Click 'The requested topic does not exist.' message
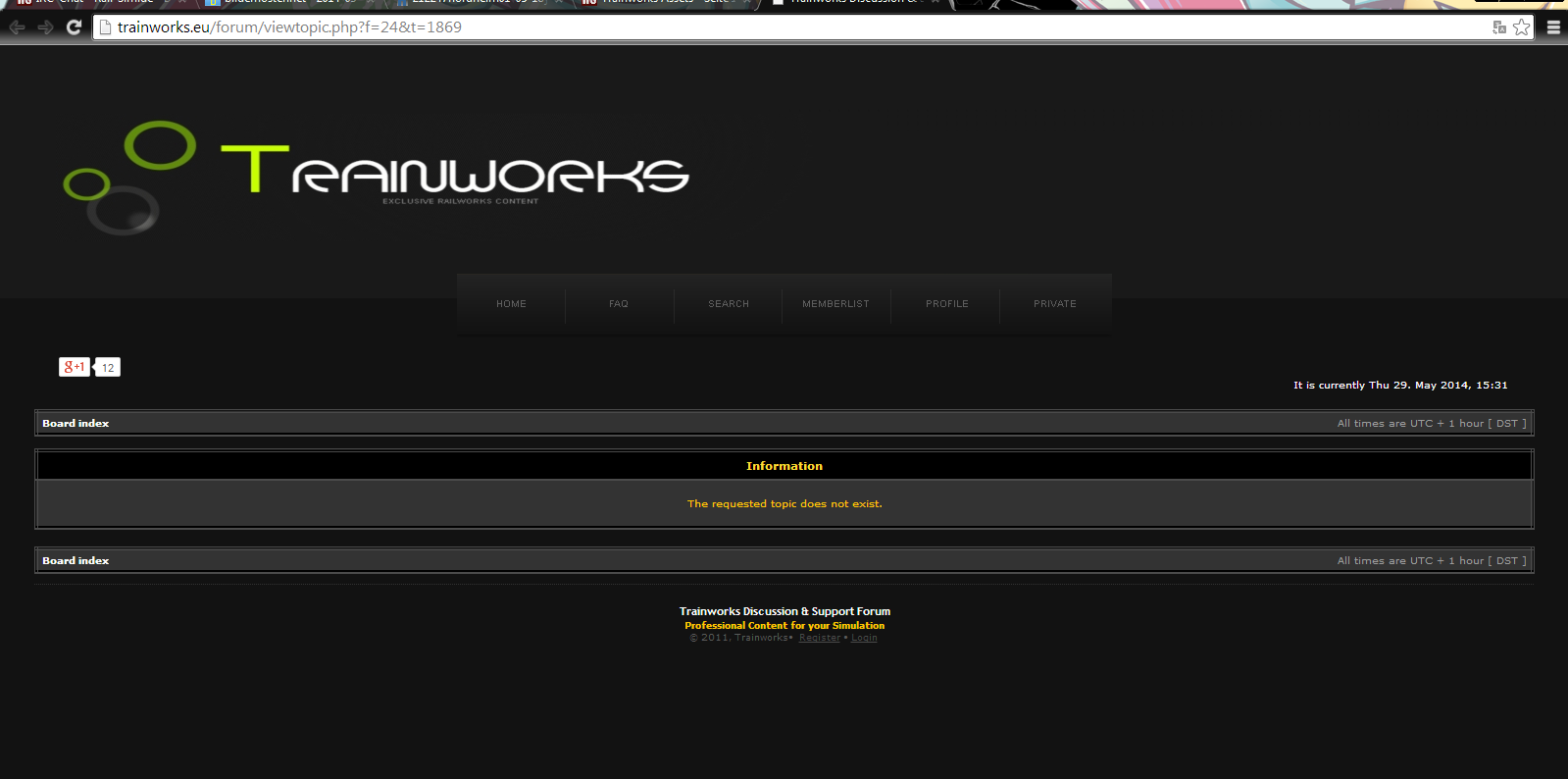 tap(784, 504)
